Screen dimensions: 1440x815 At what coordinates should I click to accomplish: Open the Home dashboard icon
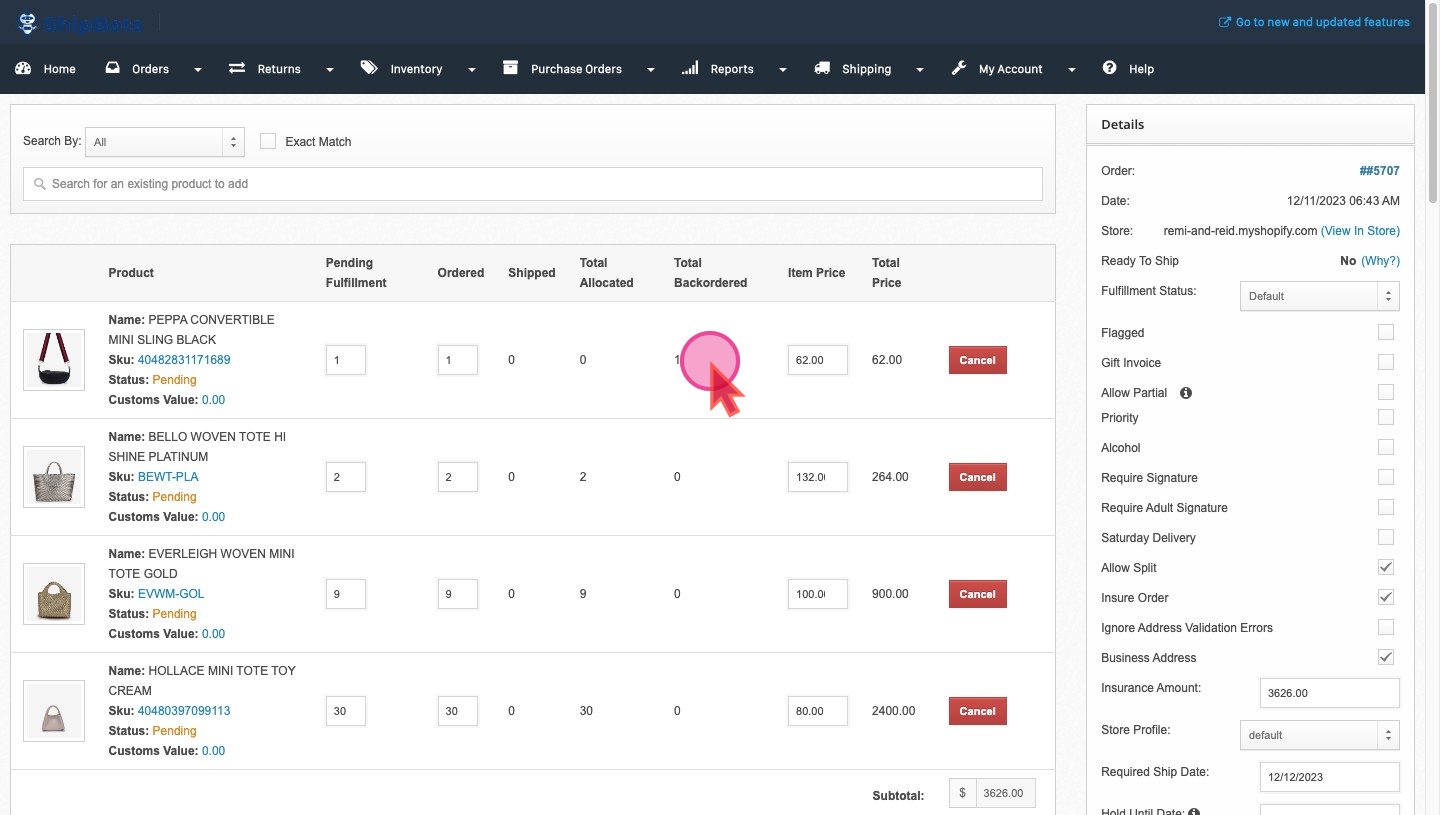[24, 68]
